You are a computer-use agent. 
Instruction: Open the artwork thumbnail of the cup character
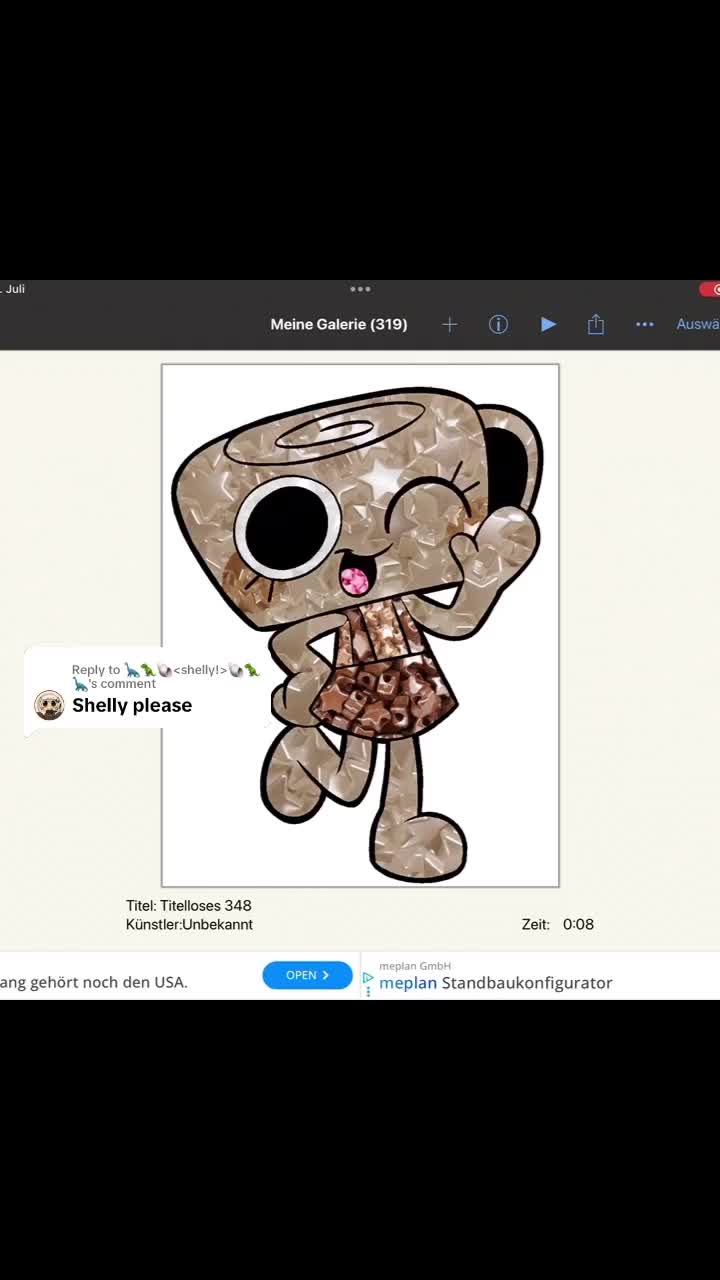pos(360,625)
